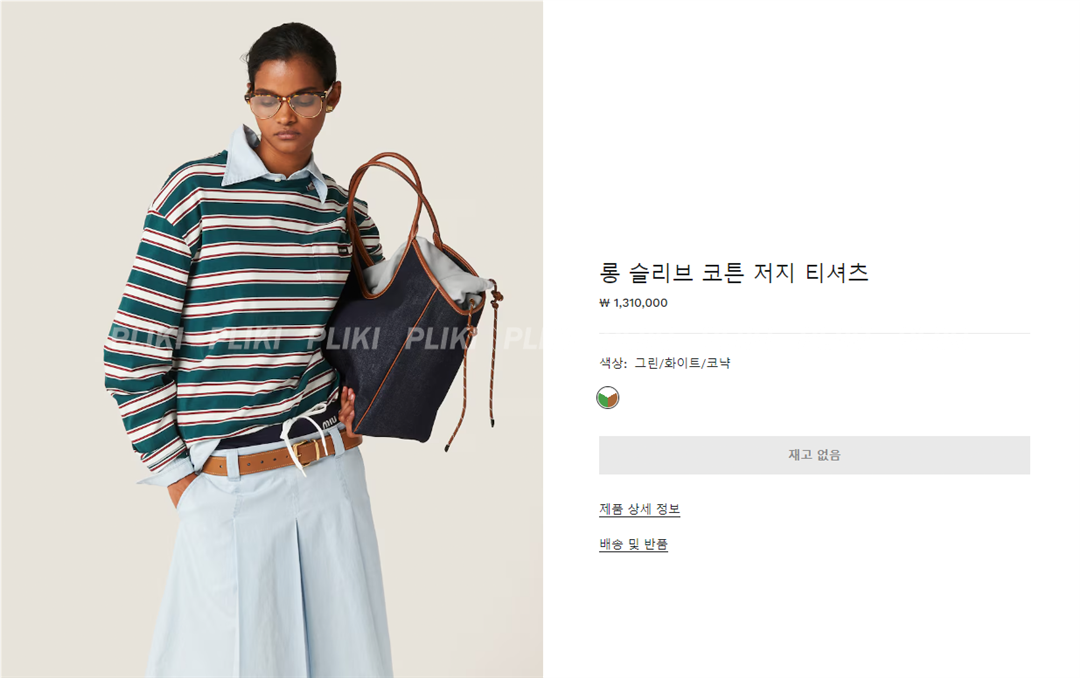Click the model's eyeglasses in the photo
This screenshot has width=1080, height=678.
(x=287, y=103)
